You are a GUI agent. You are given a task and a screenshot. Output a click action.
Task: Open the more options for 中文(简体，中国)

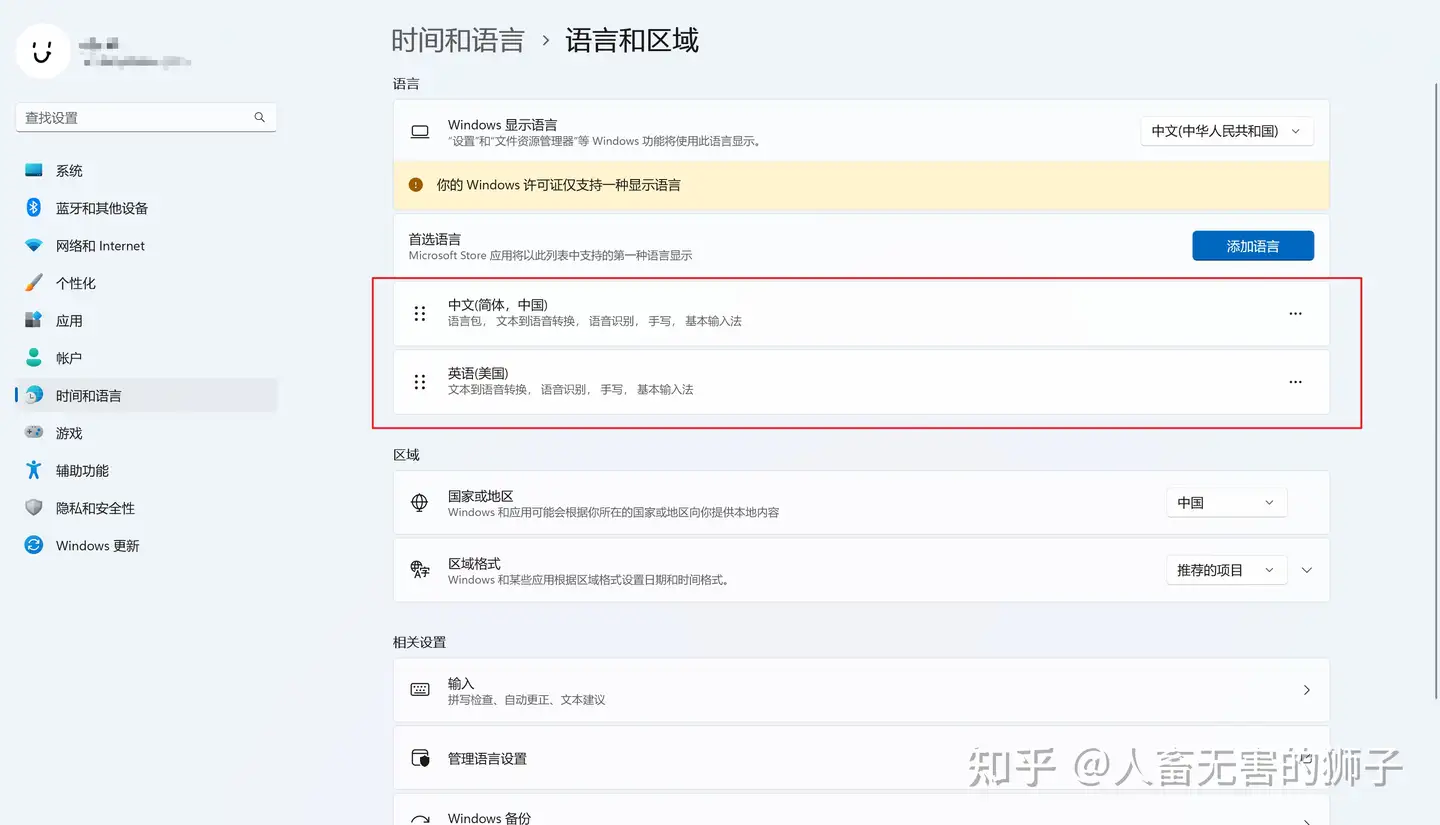point(1295,313)
